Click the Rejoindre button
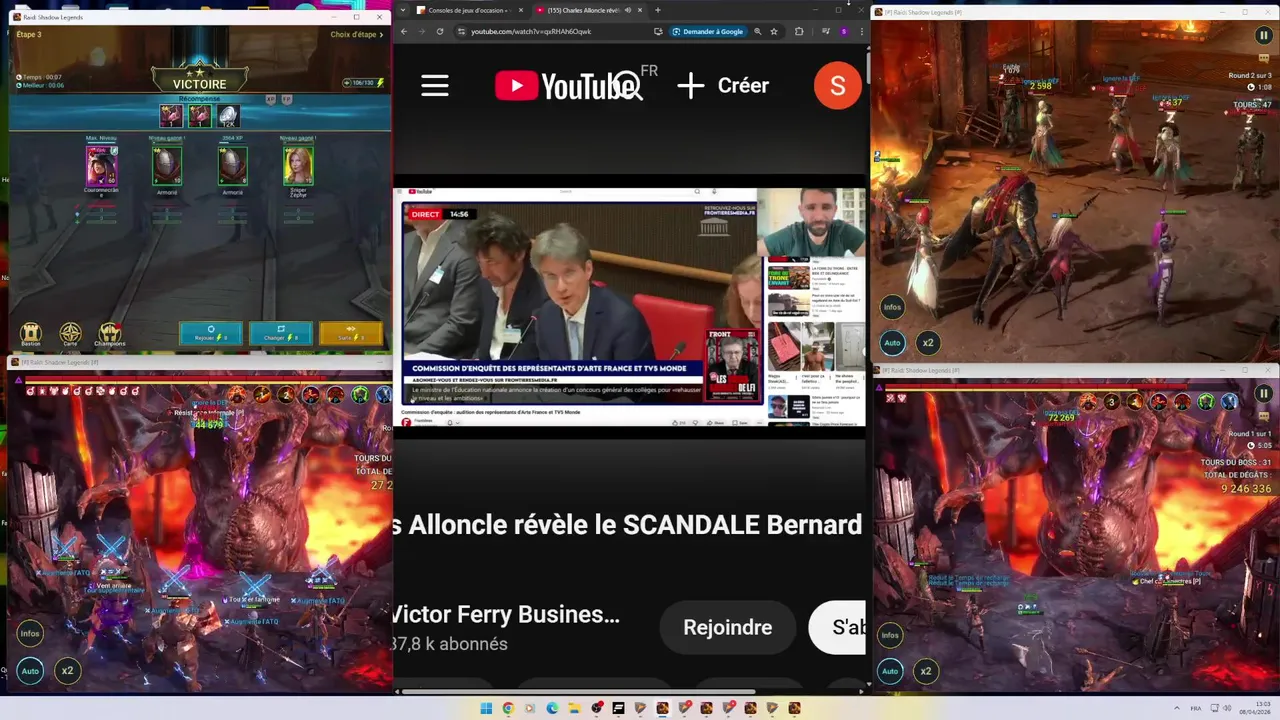The image size is (1280, 720). tap(727, 627)
